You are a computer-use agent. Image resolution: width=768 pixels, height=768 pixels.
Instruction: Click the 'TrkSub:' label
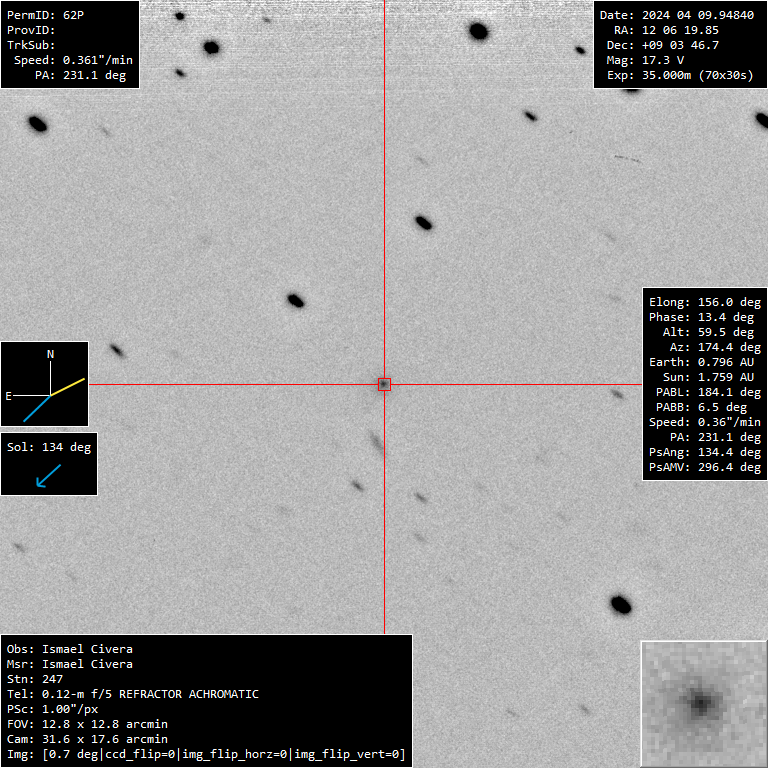(x=31, y=45)
